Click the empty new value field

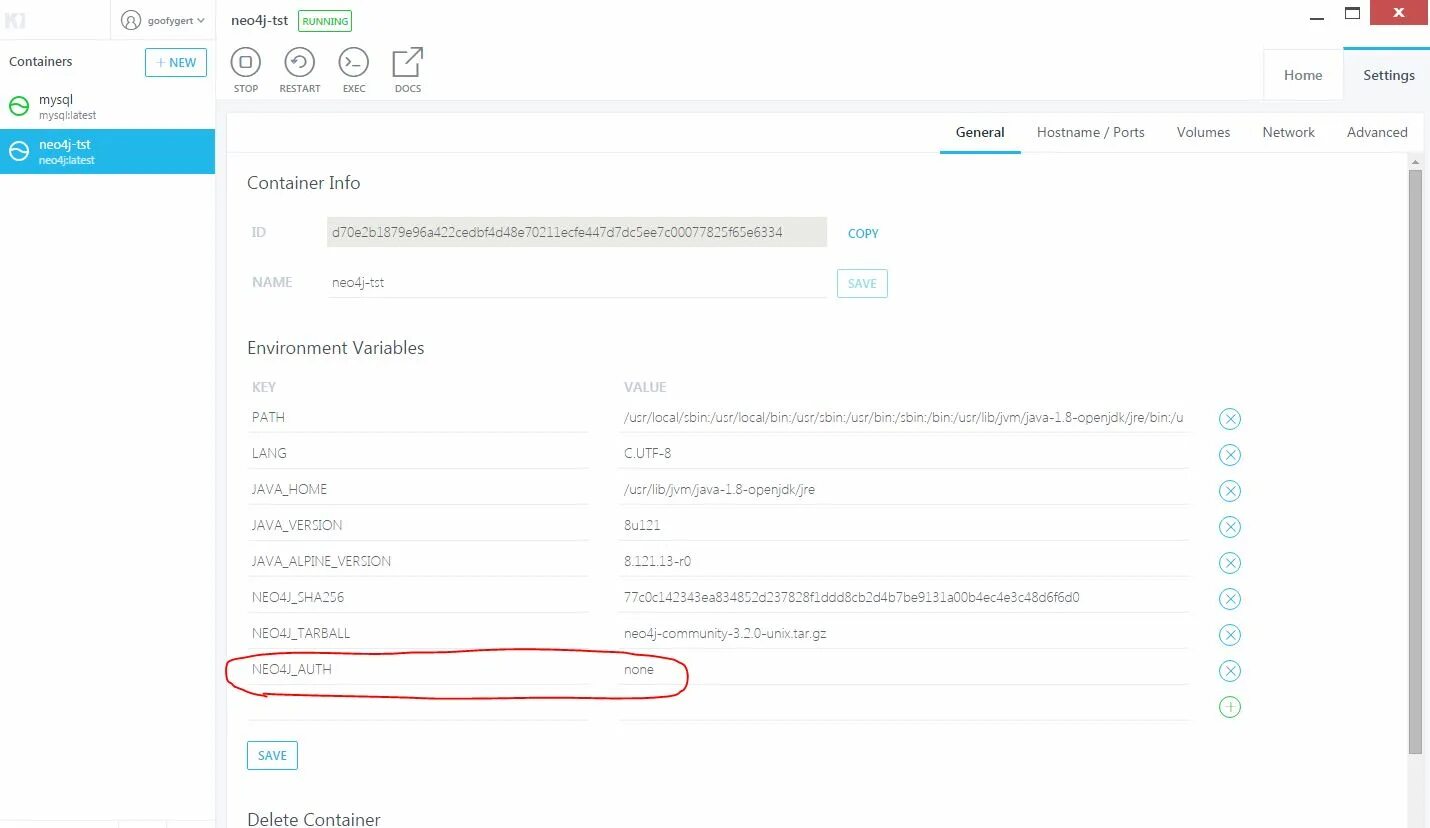pos(904,705)
